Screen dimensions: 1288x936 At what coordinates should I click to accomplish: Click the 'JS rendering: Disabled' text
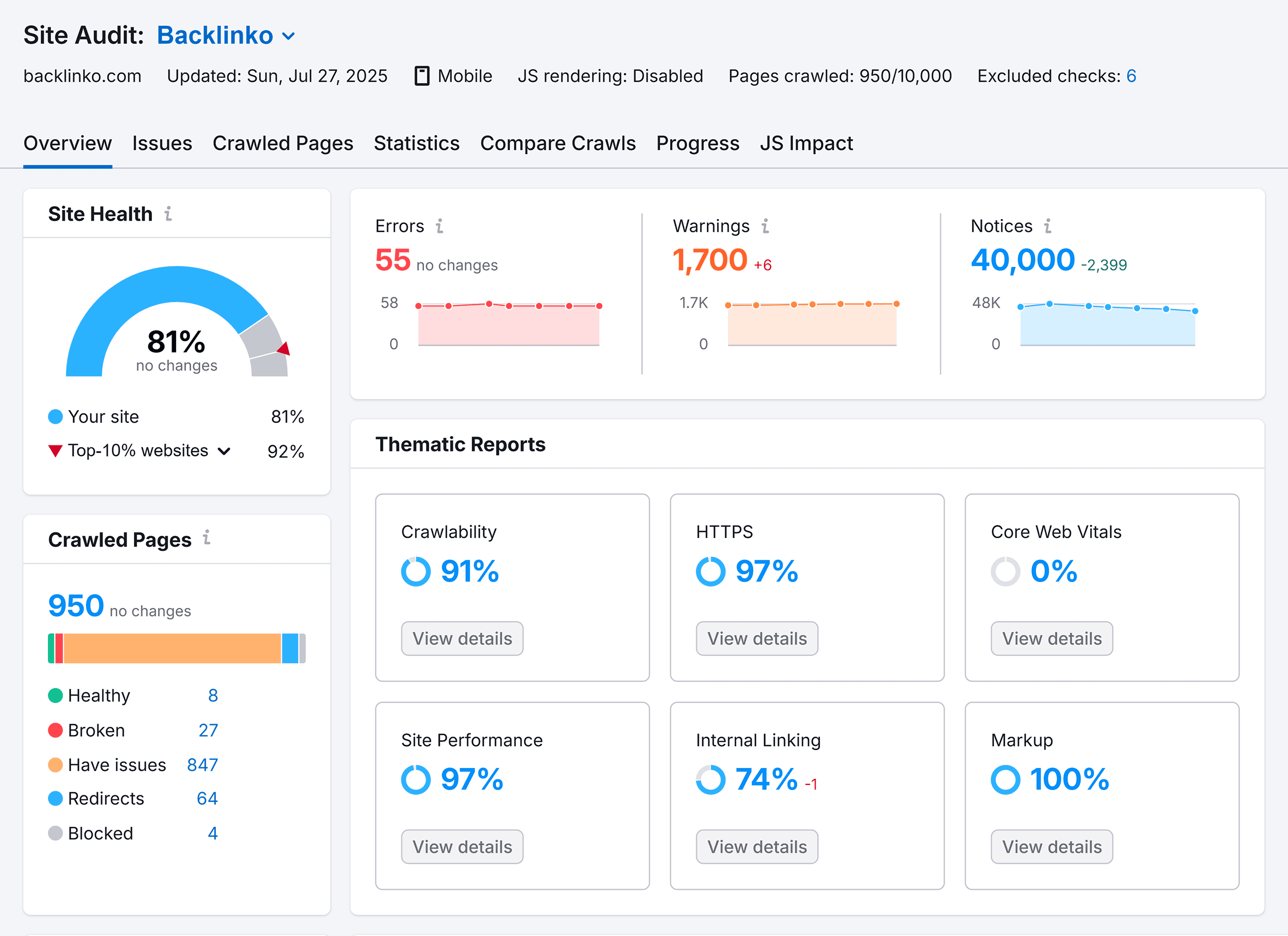(x=610, y=76)
